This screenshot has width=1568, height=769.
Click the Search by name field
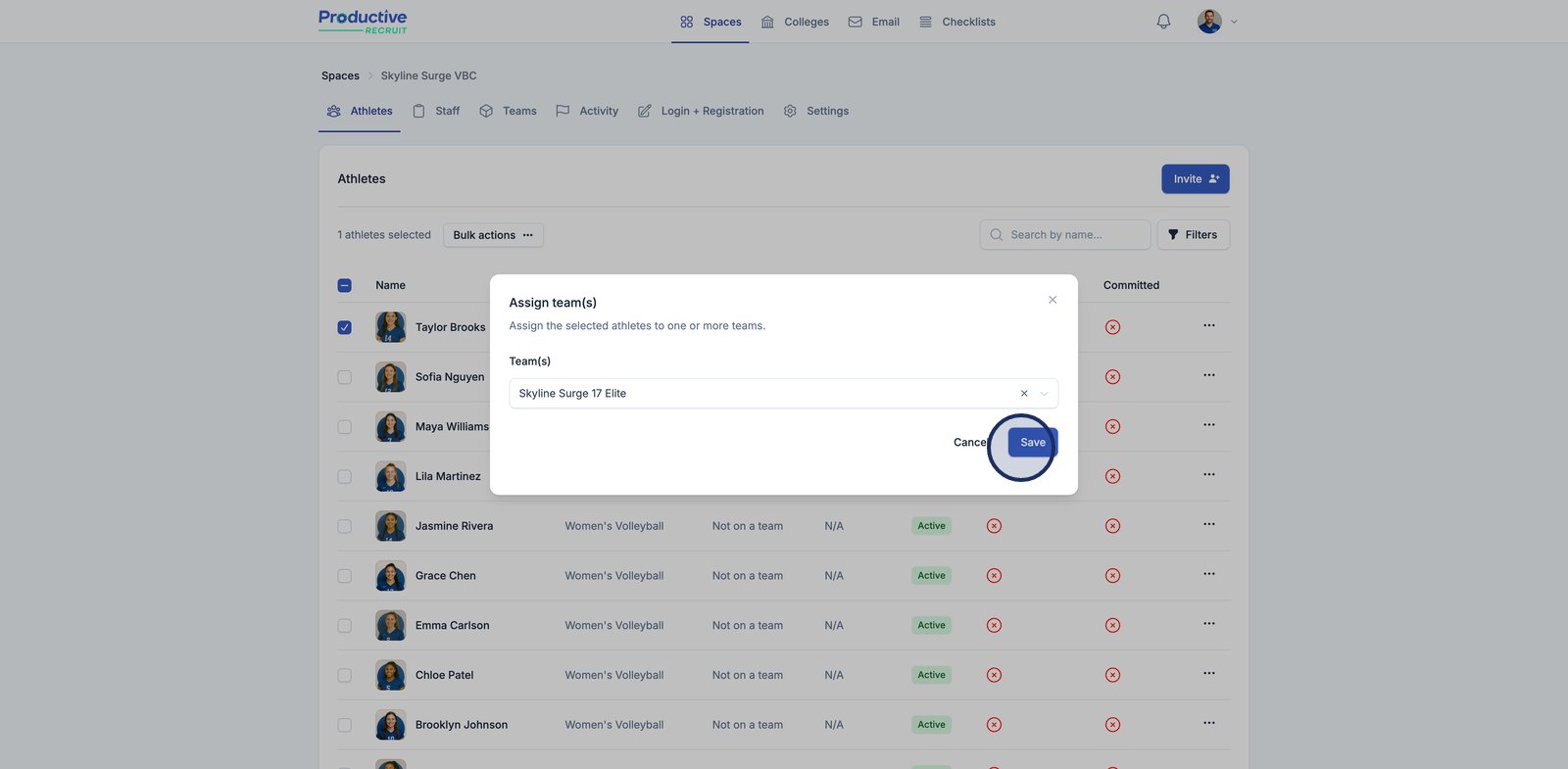tap(1065, 235)
